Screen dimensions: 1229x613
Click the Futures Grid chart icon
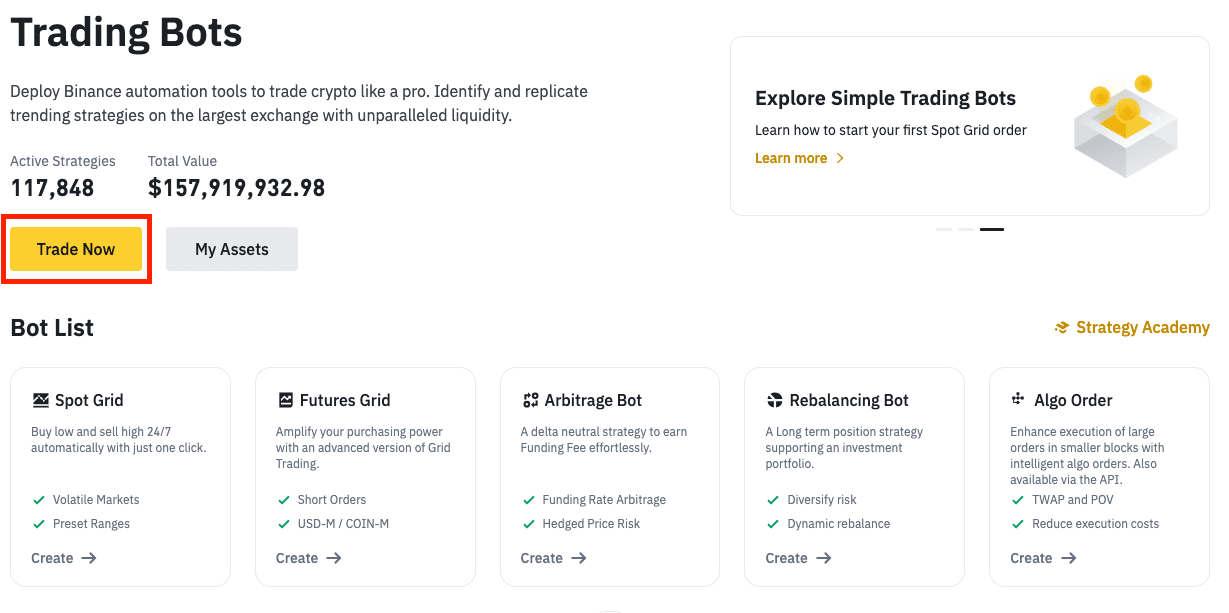click(x=285, y=400)
